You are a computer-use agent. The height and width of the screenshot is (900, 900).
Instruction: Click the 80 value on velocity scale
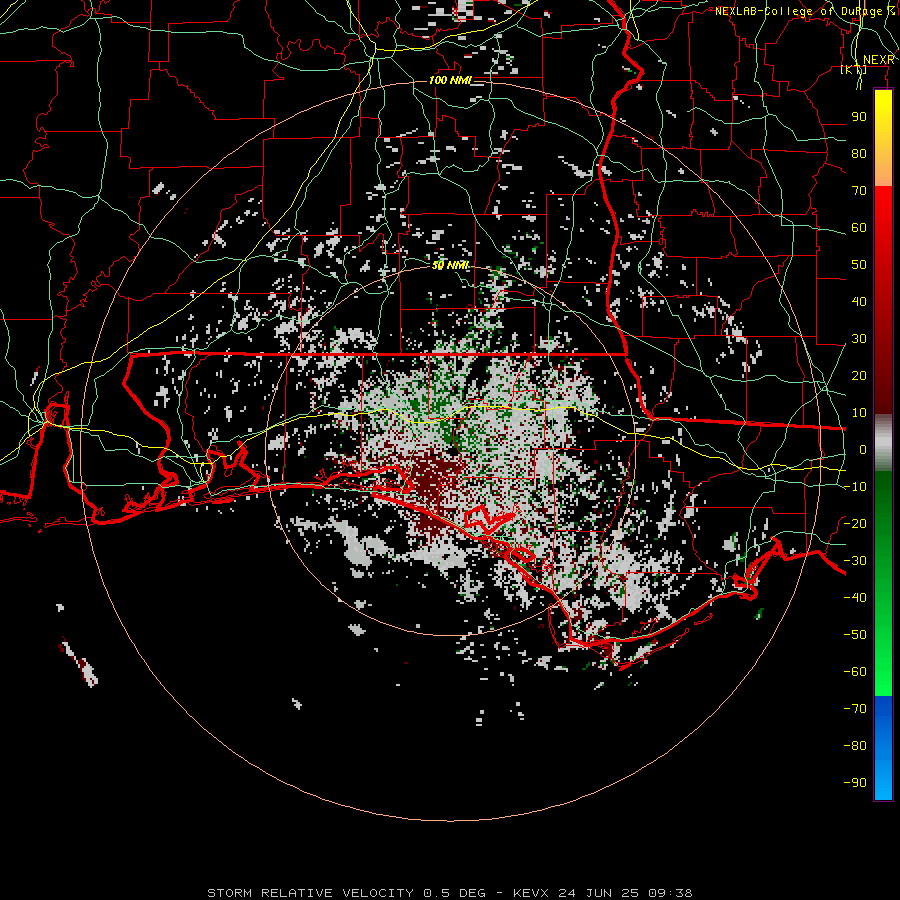pos(859,153)
